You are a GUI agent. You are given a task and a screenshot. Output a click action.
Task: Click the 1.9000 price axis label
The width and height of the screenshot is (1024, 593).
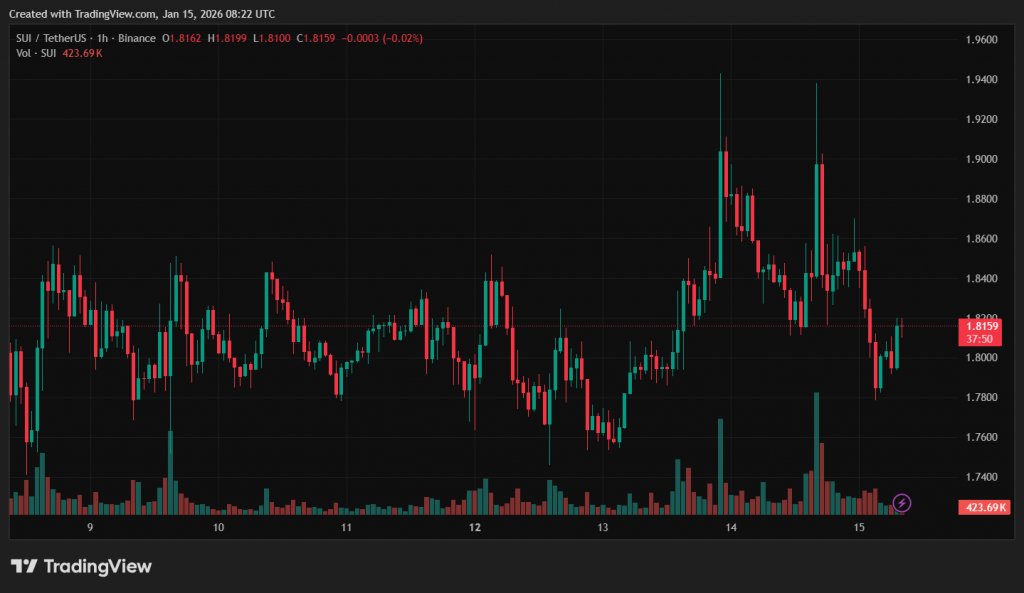pyautogui.click(x=982, y=159)
